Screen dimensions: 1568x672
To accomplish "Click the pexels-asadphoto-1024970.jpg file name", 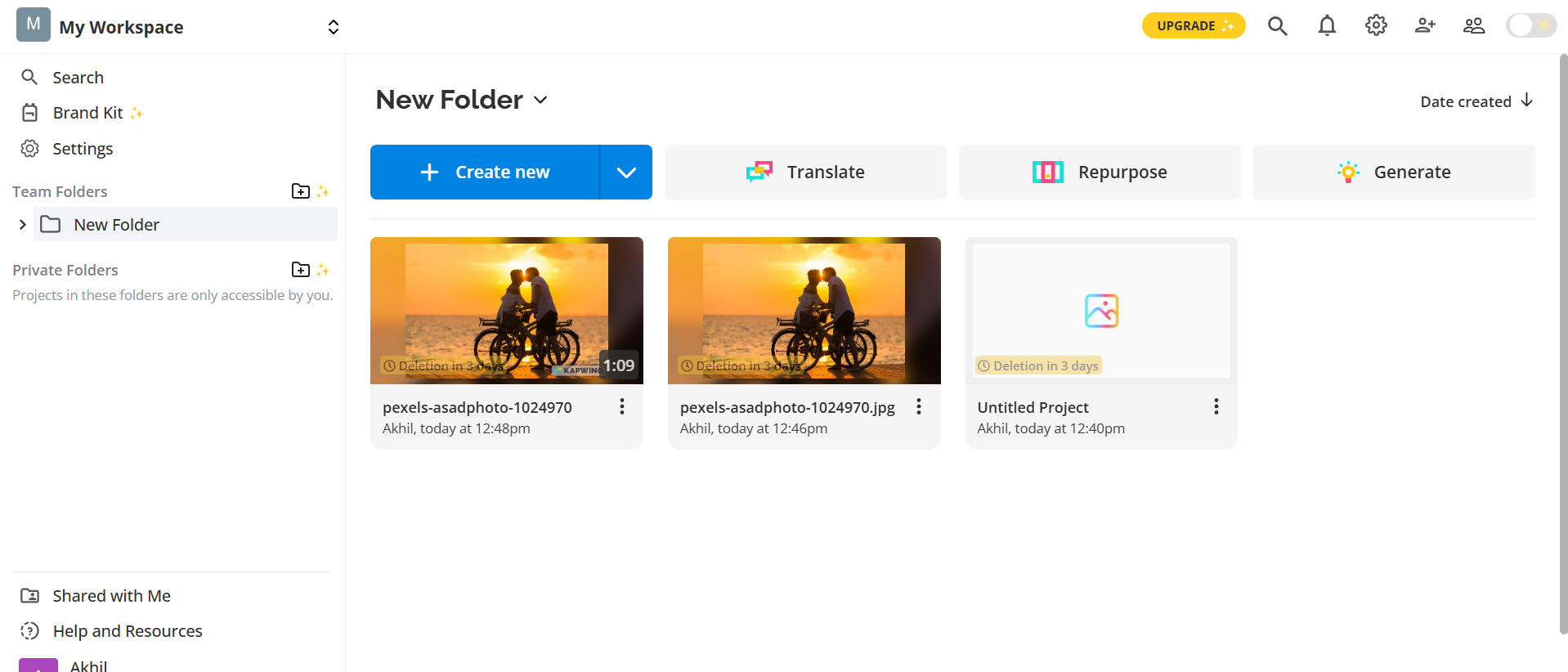I will pyautogui.click(x=787, y=407).
